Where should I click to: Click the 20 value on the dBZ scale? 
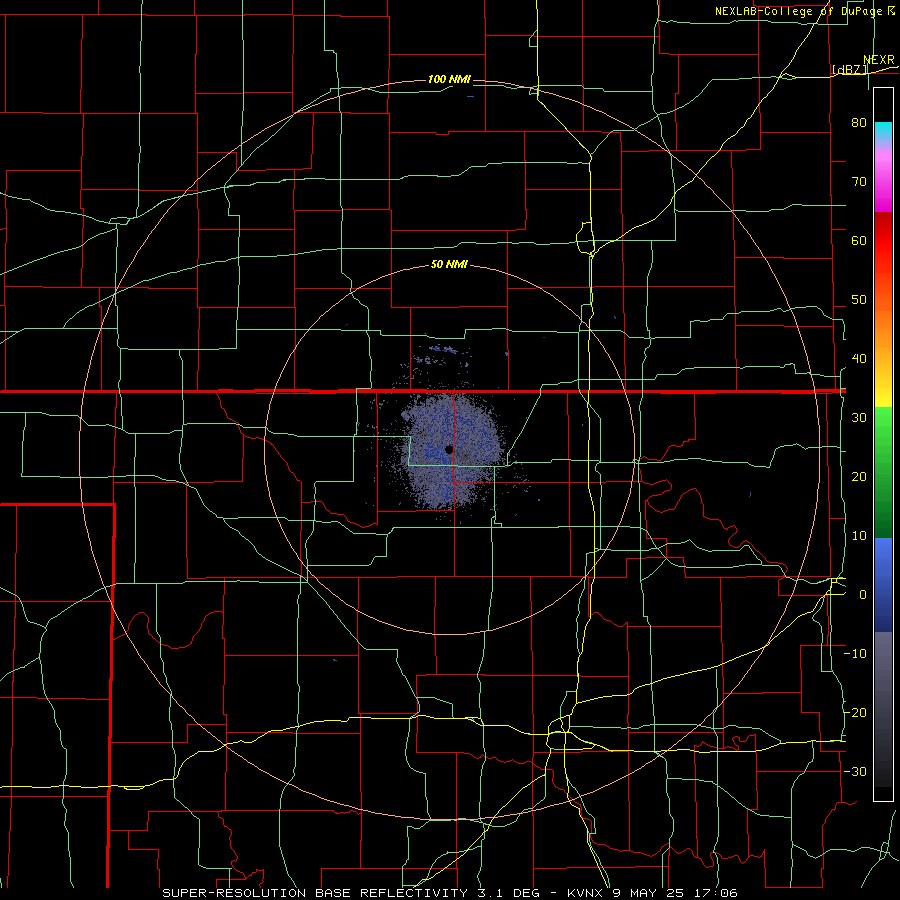(859, 477)
